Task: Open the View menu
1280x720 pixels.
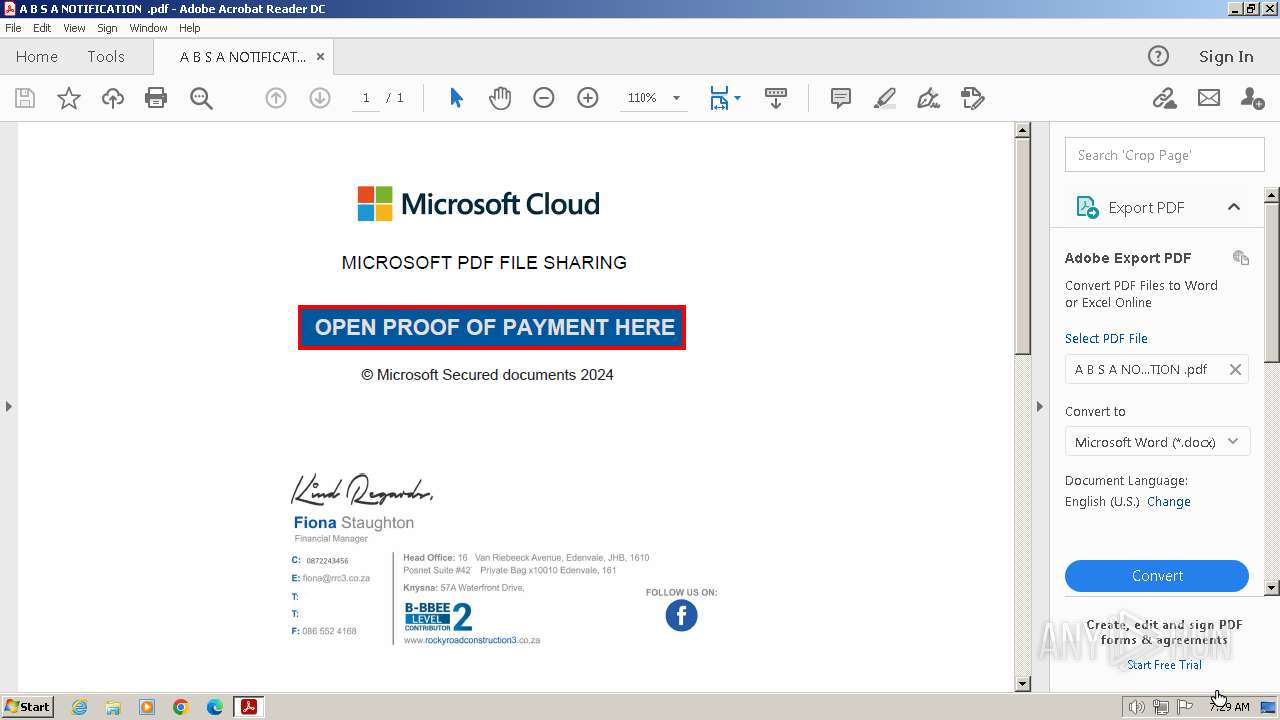Action: point(74,28)
